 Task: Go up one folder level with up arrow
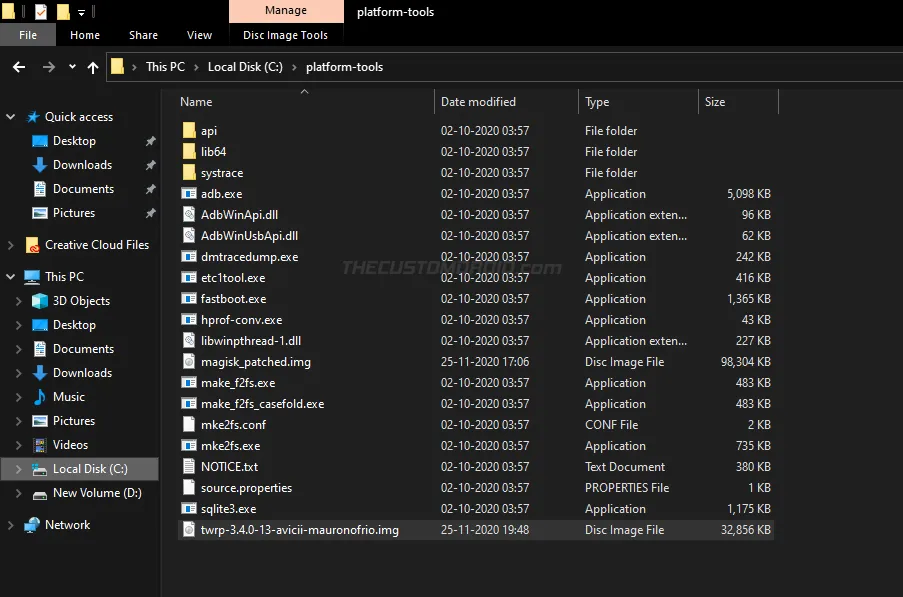click(93, 67)
